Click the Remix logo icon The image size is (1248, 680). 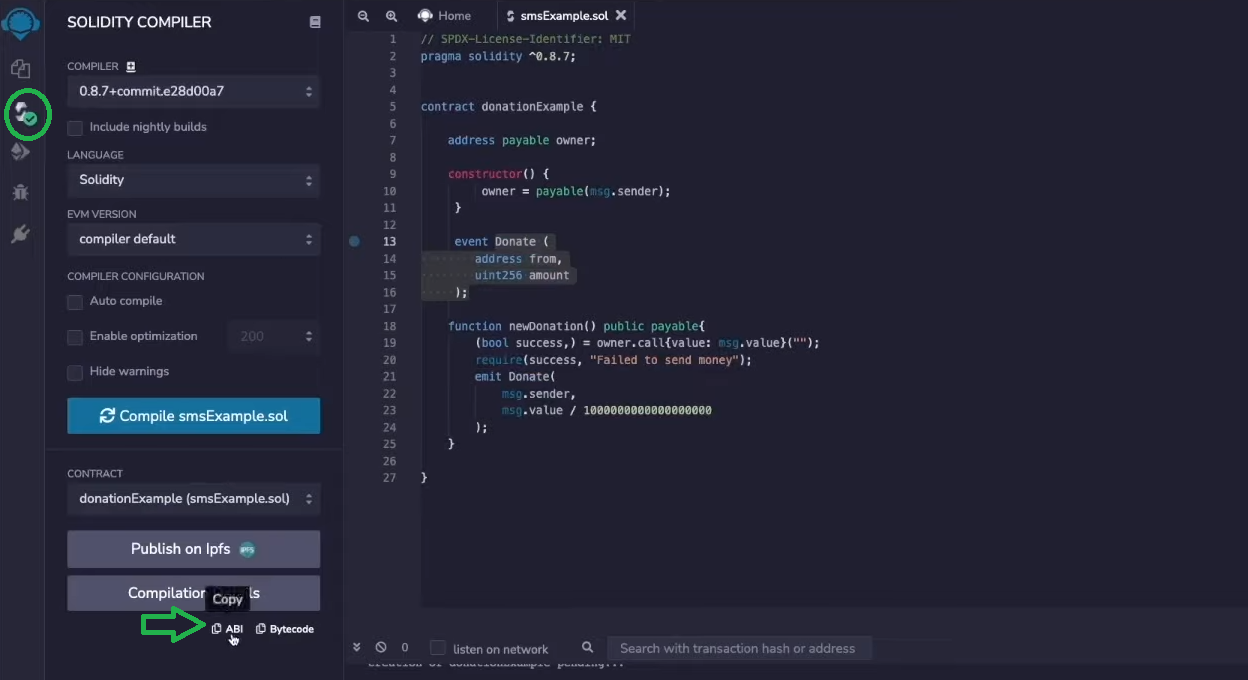(21, 22)
